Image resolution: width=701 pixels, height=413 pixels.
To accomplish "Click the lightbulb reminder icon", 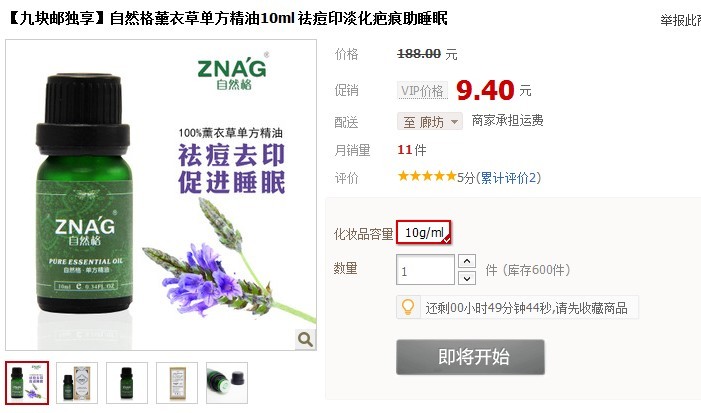I will point(408,308).
